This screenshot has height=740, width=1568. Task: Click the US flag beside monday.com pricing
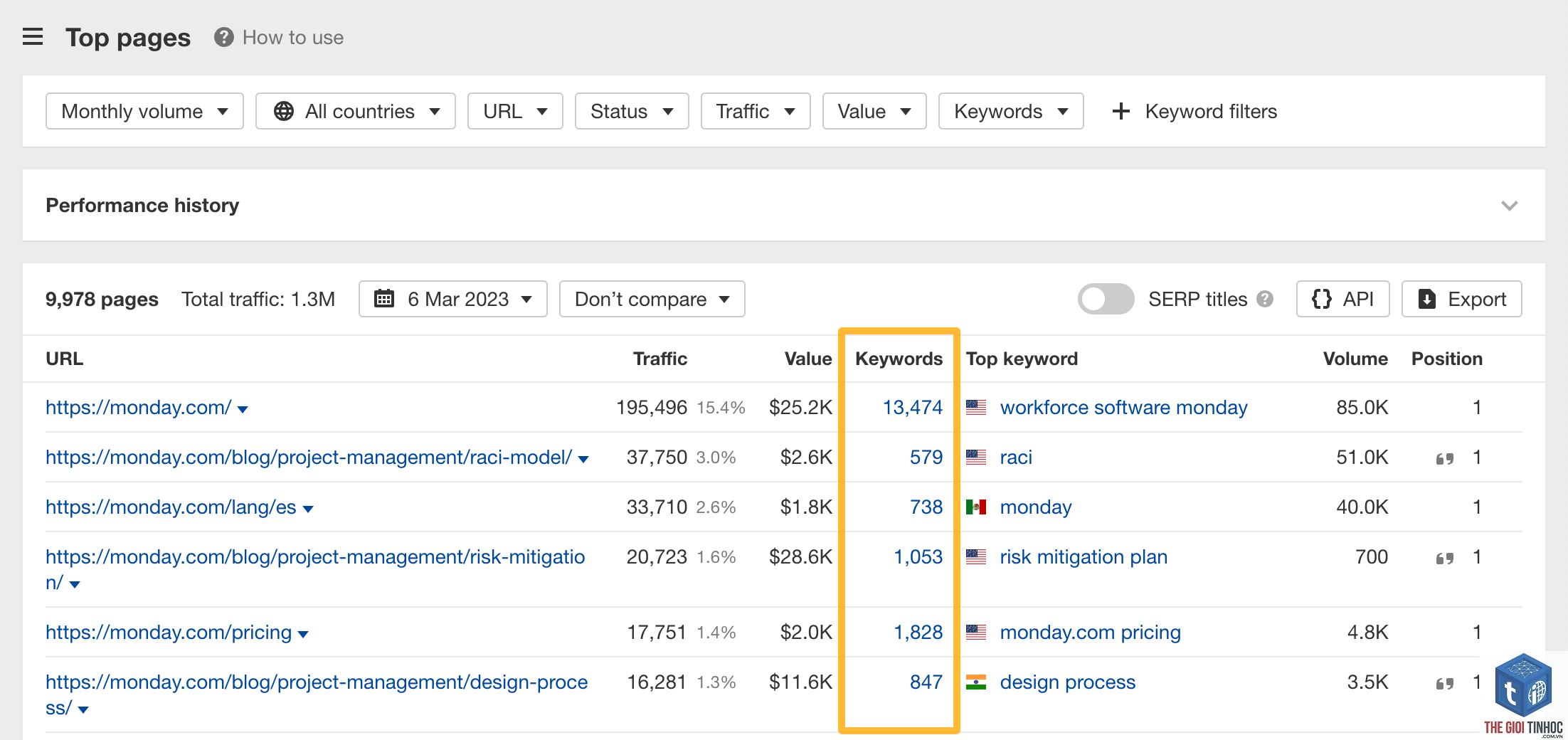(976, 633)
